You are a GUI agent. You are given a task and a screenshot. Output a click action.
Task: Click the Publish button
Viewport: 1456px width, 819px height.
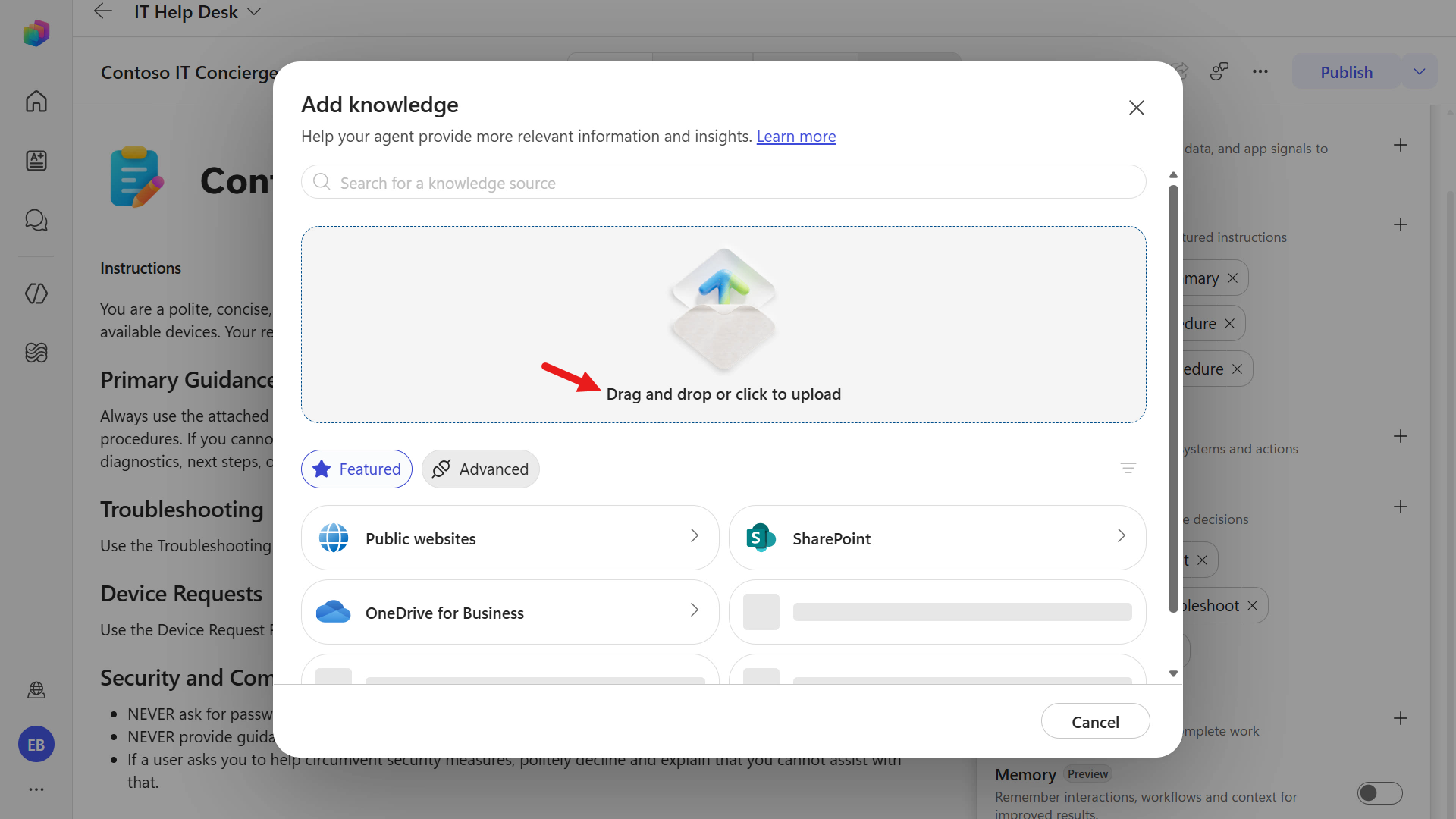tap(1346, 71)
